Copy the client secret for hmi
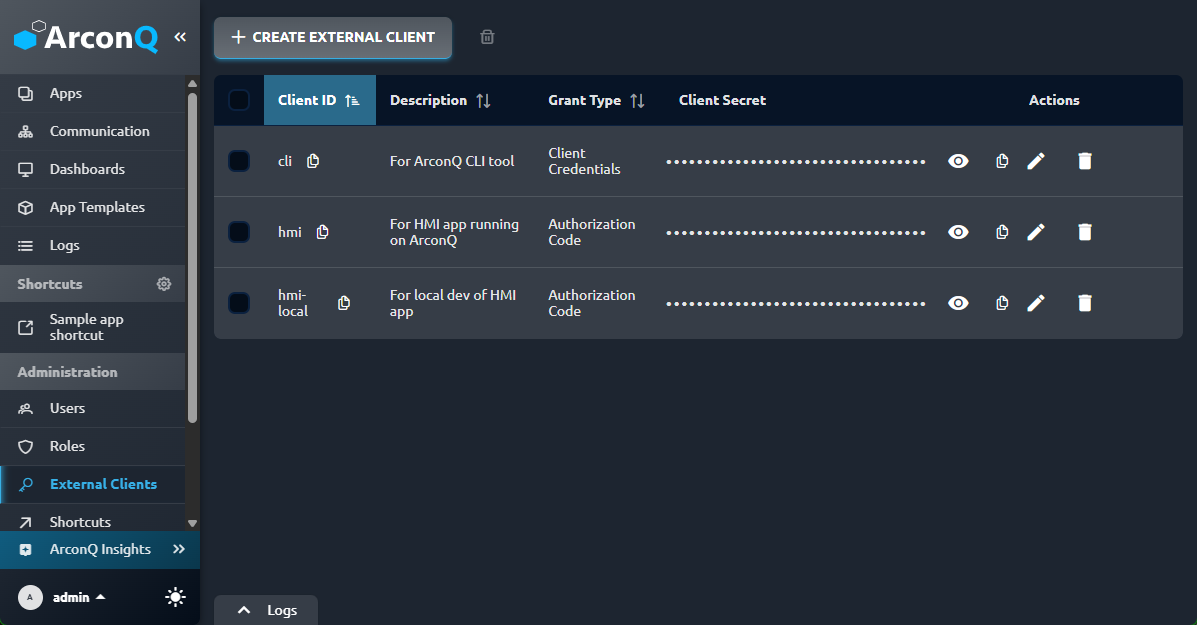The image size is (1197, 625). [x=1002, y=232]
